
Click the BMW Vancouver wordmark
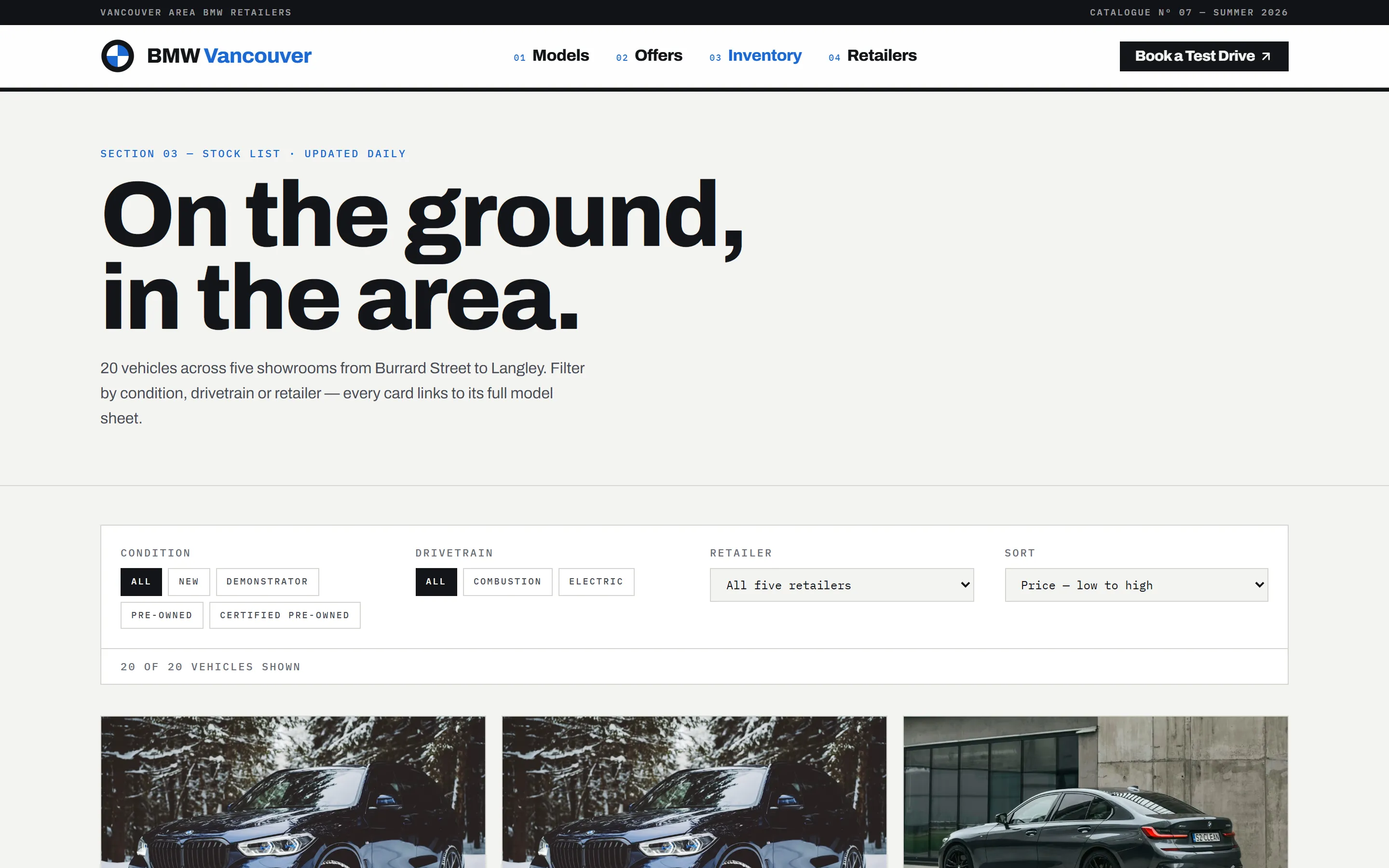pos(229,55)
